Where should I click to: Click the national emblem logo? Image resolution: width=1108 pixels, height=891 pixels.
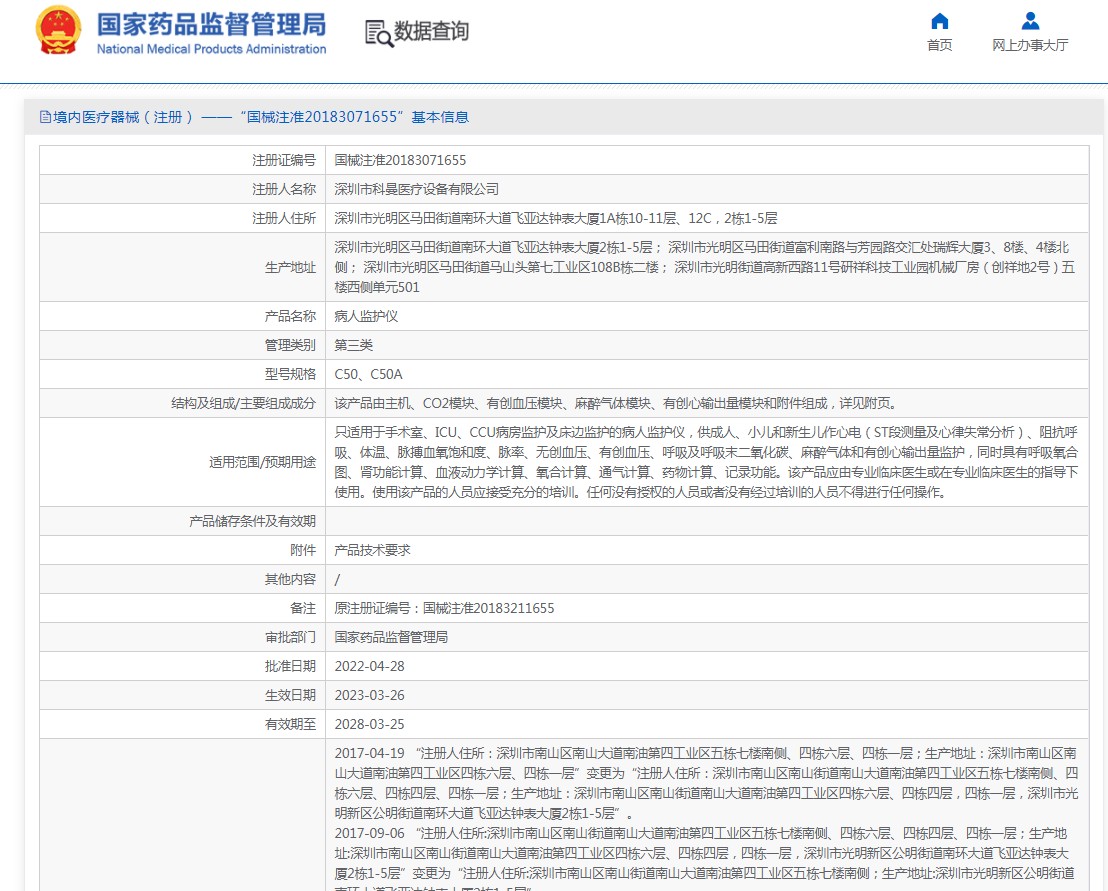pyautogui.click(x=59, y=30)
